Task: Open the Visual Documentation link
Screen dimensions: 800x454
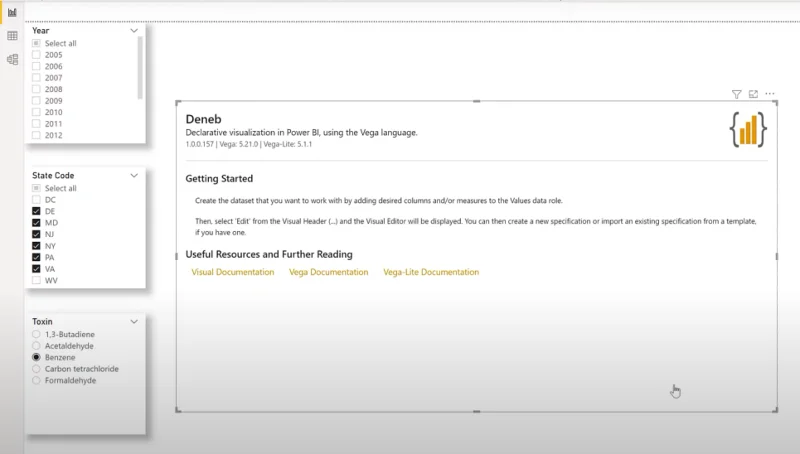Action: tap(233, 272)
